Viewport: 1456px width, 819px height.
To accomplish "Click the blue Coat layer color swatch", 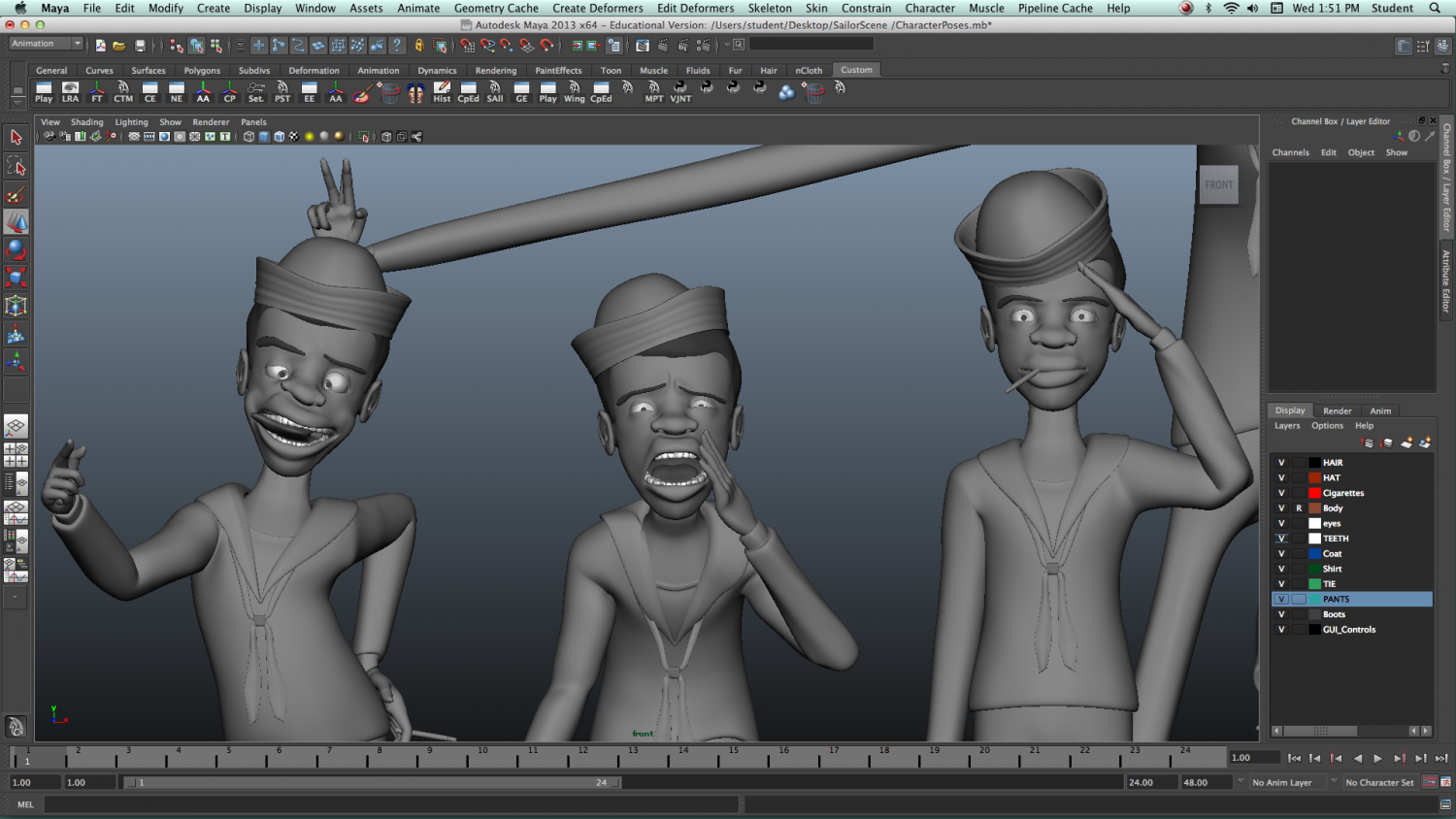I will (x=1314, y=554).
